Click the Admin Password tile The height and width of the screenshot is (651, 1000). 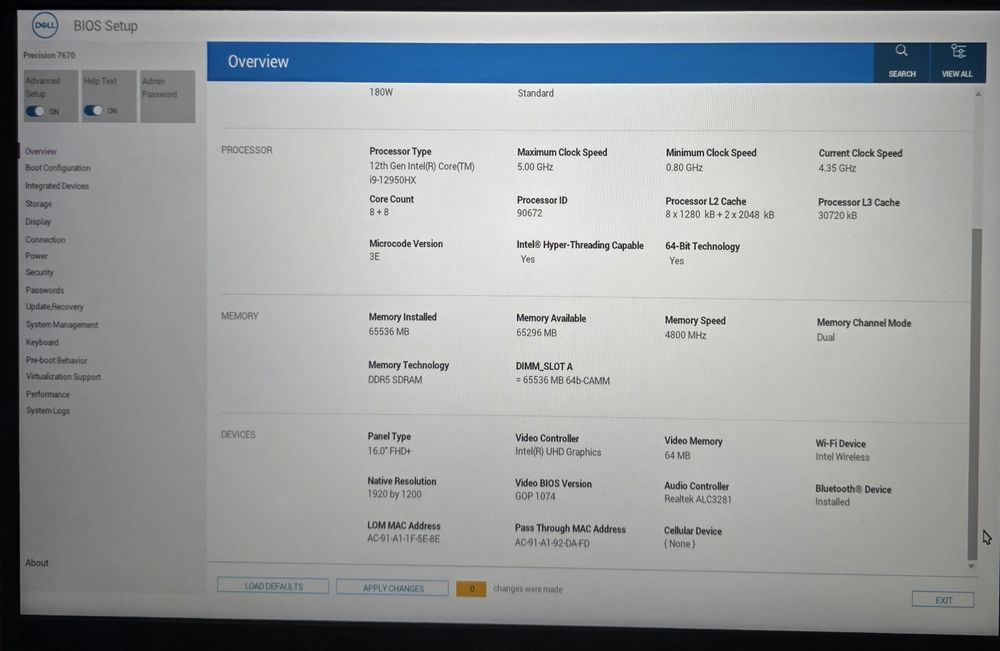168,96
